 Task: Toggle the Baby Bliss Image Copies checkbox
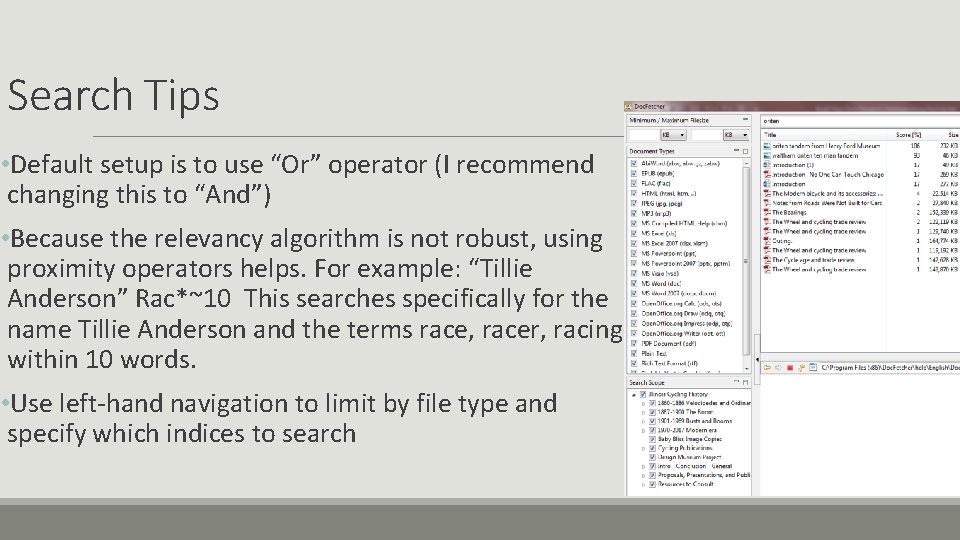[x=652, y=439]
